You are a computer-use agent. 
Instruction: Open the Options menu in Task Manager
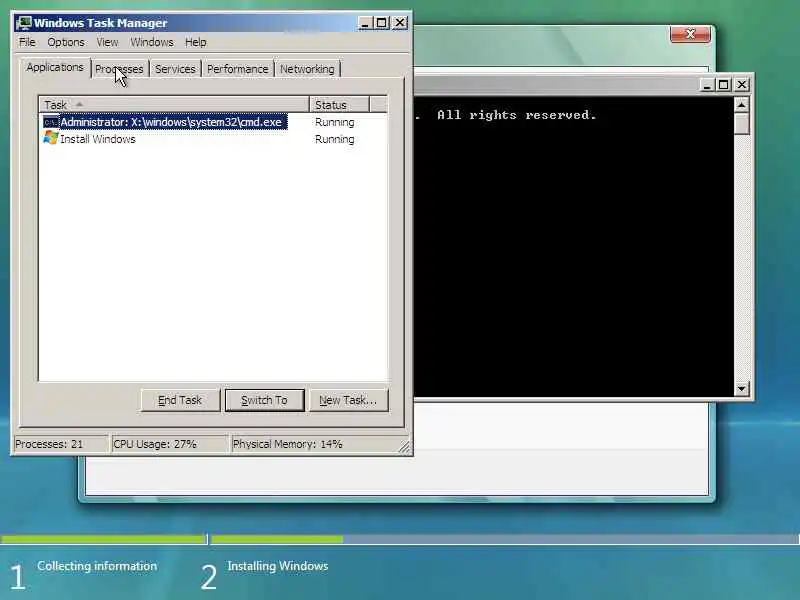[66, 42]
